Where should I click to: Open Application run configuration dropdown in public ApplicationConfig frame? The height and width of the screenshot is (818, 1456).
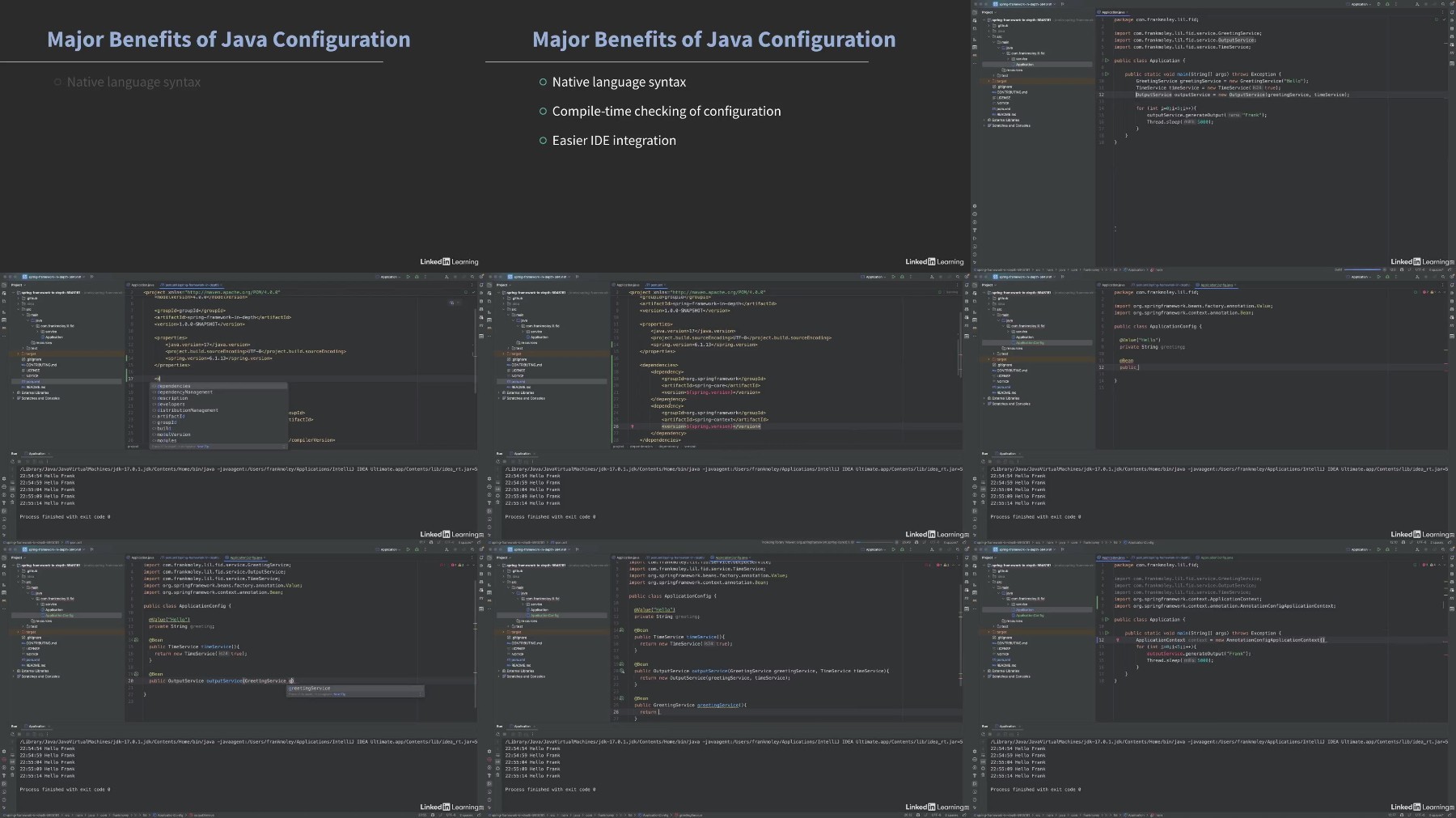pos(1361,277)
